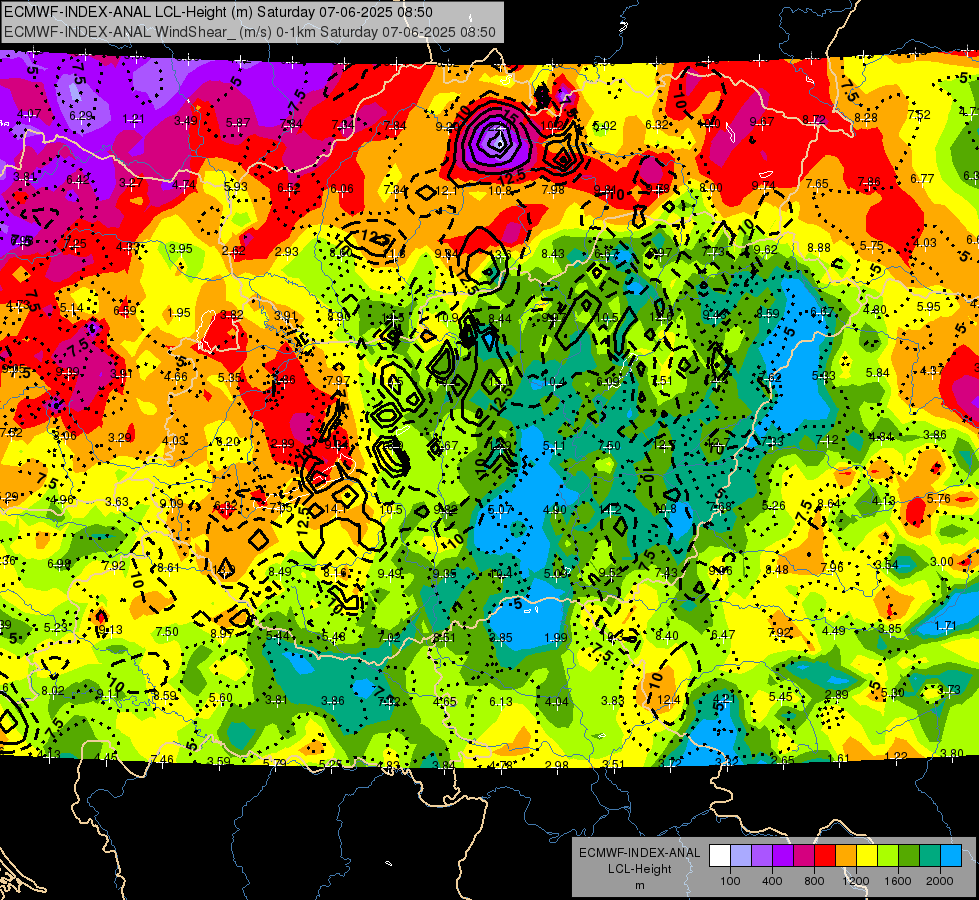Click the orange legend color swatch
The width and height of the screenshot is (979, 900).
coord(846,856)
